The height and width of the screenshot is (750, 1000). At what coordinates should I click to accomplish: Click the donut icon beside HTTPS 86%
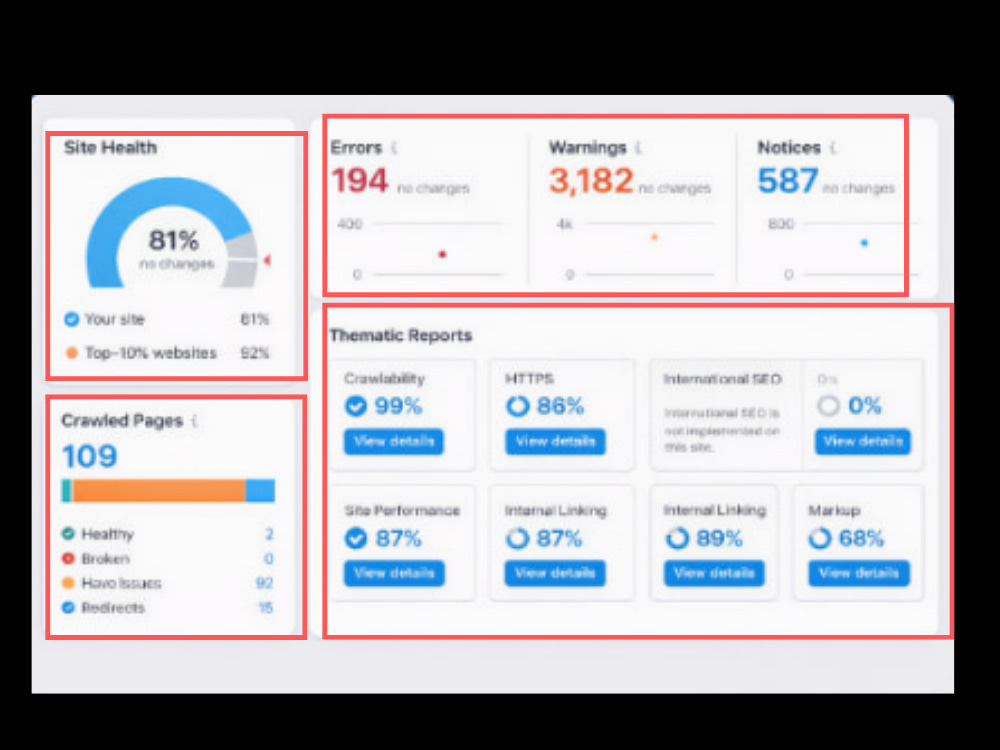tap(517, 406)
